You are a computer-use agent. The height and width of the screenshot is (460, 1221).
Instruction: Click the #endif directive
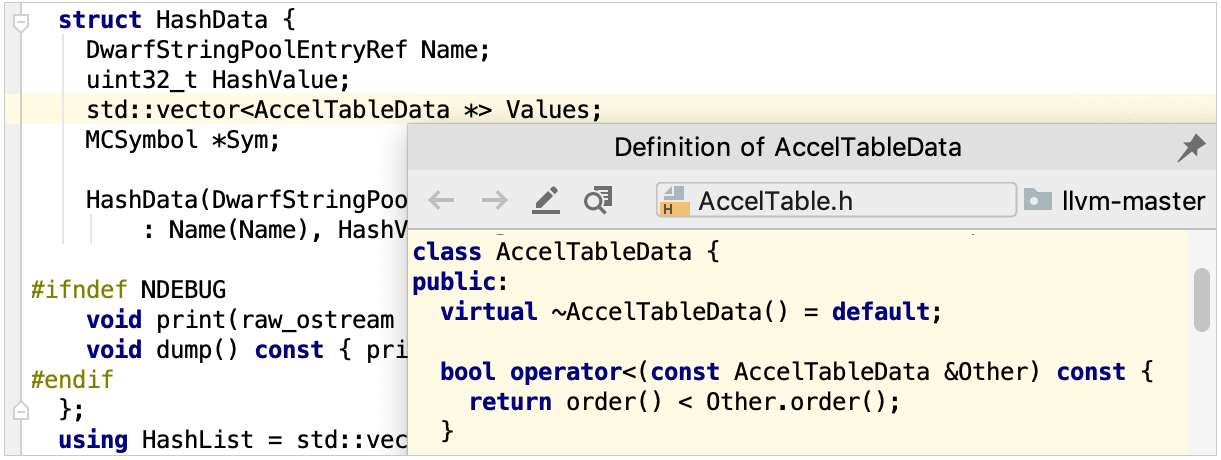tap(72, 380)
